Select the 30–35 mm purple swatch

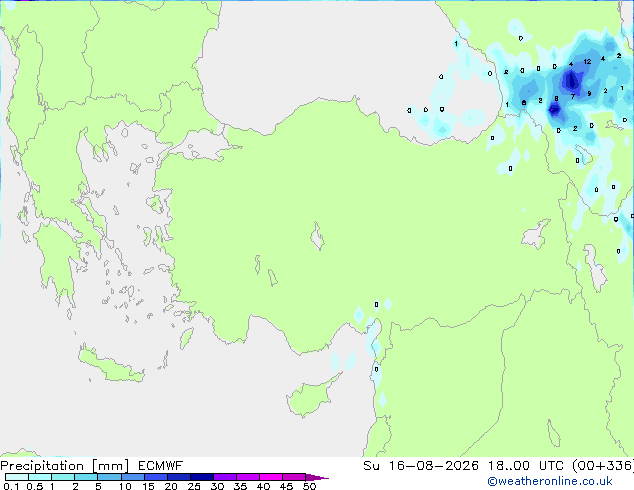tap(224, 477)
